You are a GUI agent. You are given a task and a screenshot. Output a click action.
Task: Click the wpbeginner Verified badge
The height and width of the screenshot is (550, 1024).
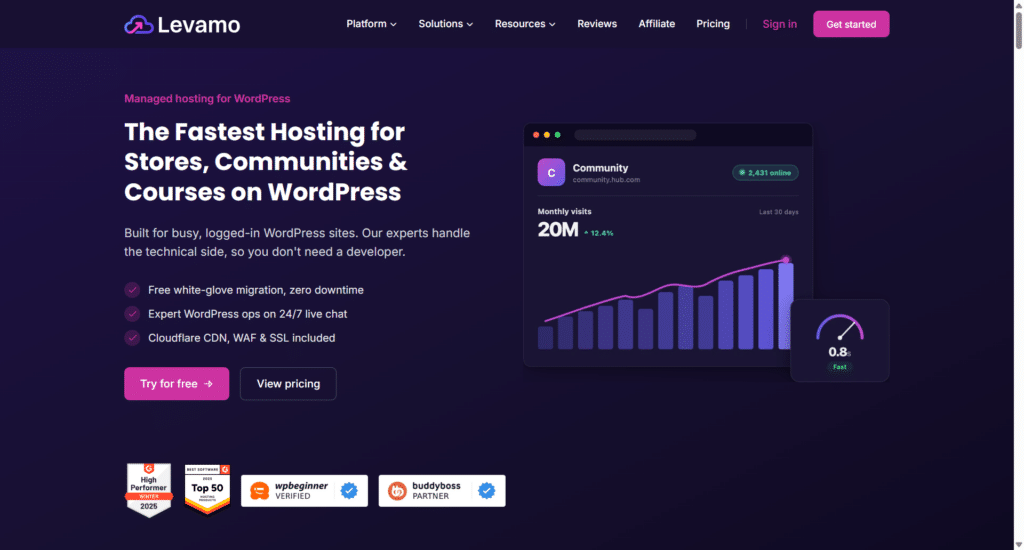click(304, 491)
